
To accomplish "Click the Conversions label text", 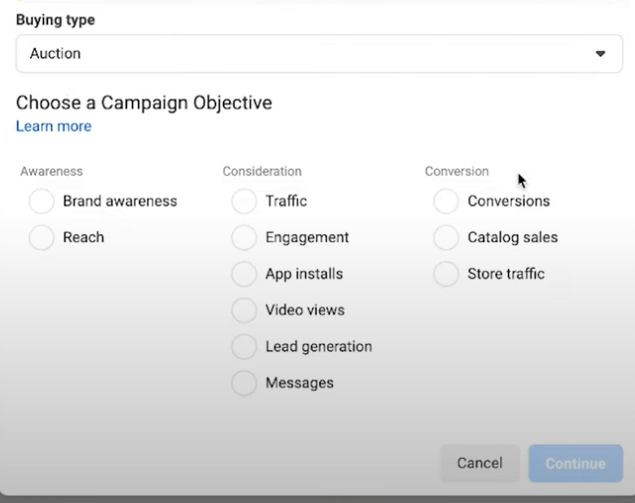I will [x=509, y=201].
